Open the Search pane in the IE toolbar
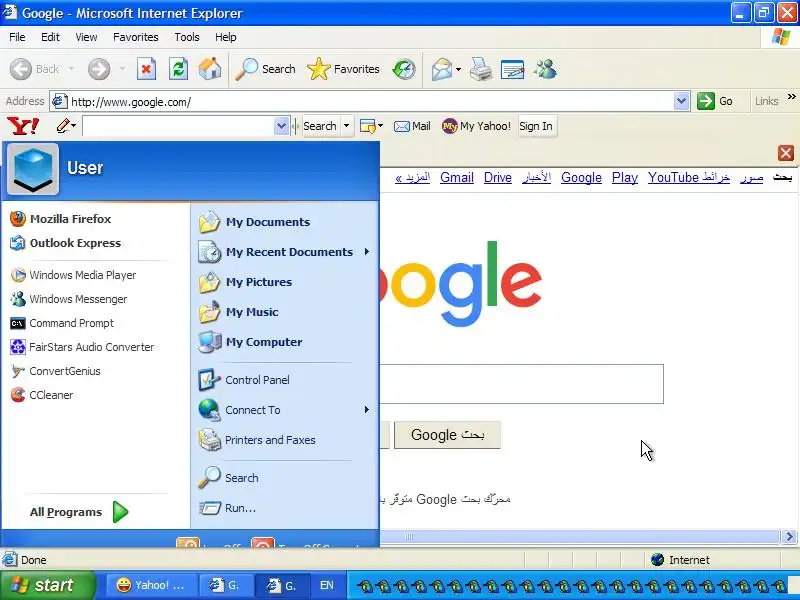Viewport: 800px width, 600px height. 265,69
